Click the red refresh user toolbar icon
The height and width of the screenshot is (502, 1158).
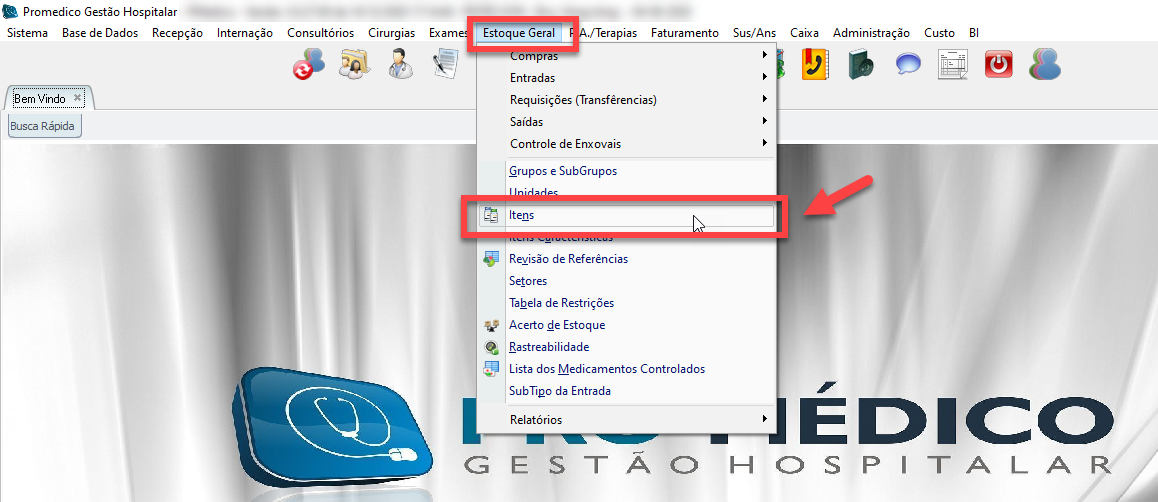click(x=308, y=64)
